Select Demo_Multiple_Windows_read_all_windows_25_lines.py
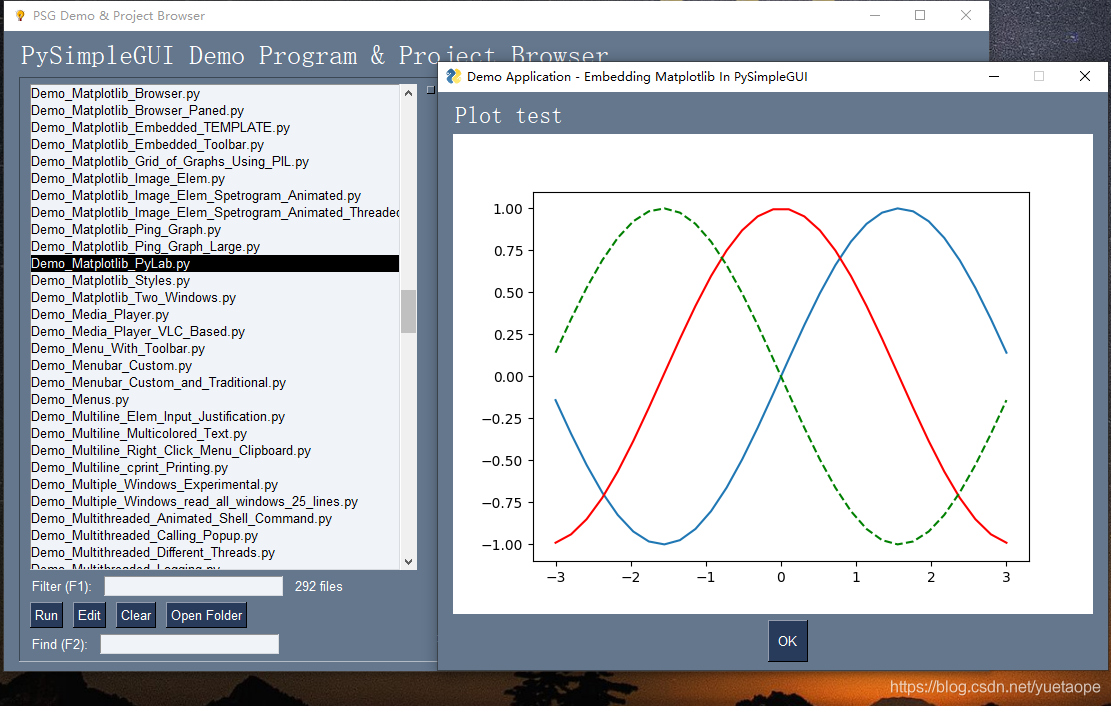 [x=215, y=502]
